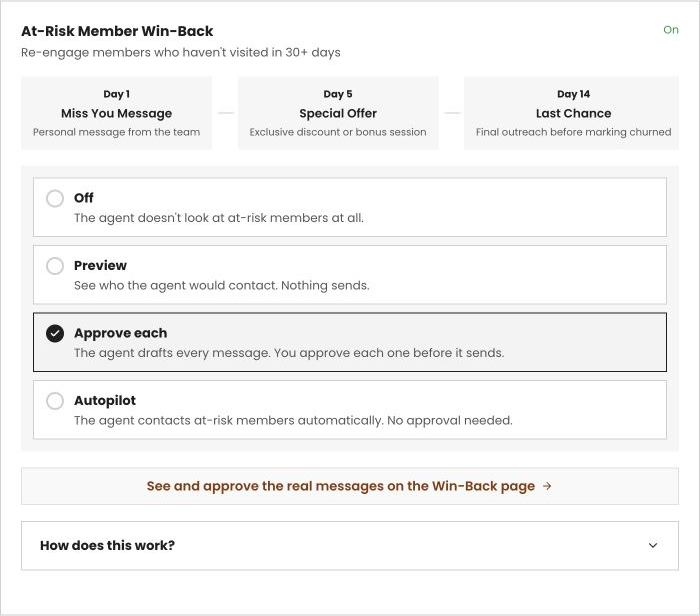Click the Day 14 Last Chance step
Viewport: 700px width, 616px height.
[571, 113]
